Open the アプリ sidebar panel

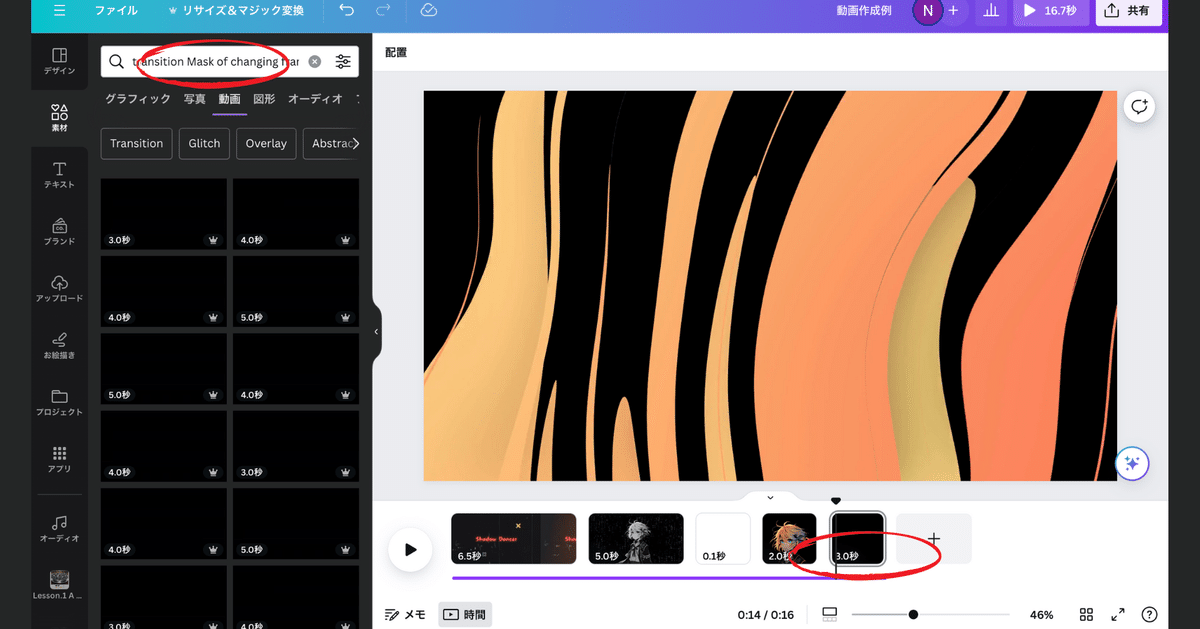[59, 460]
